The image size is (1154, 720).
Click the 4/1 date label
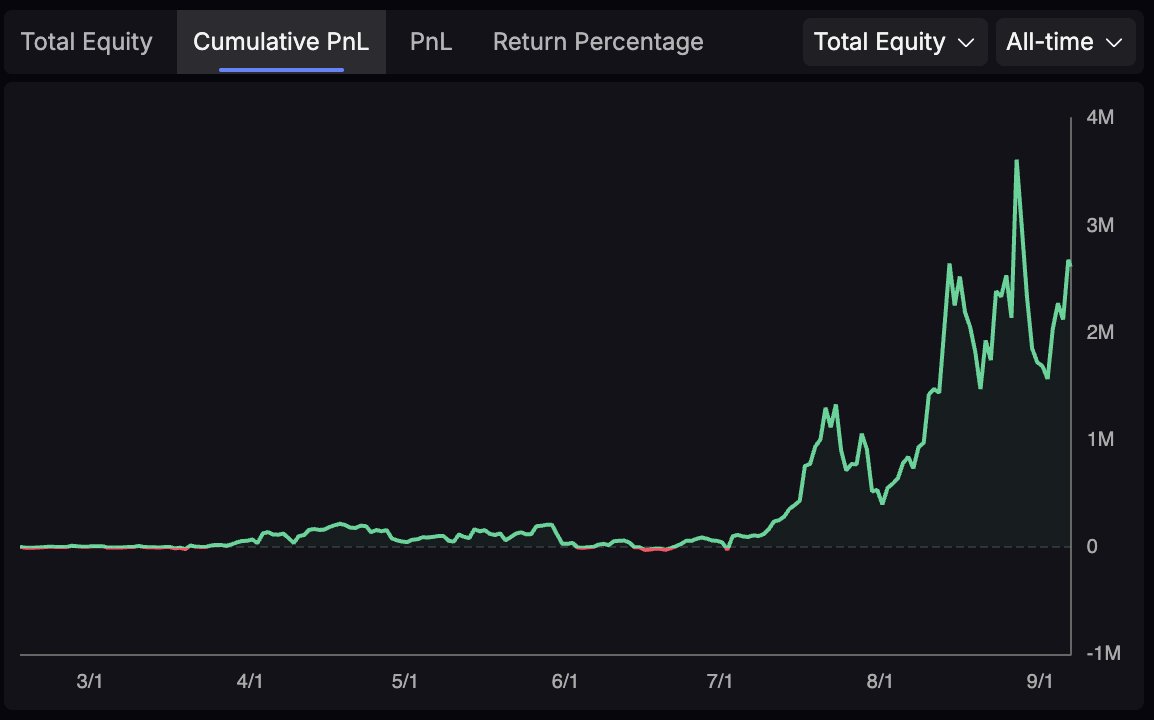[249, 681]
